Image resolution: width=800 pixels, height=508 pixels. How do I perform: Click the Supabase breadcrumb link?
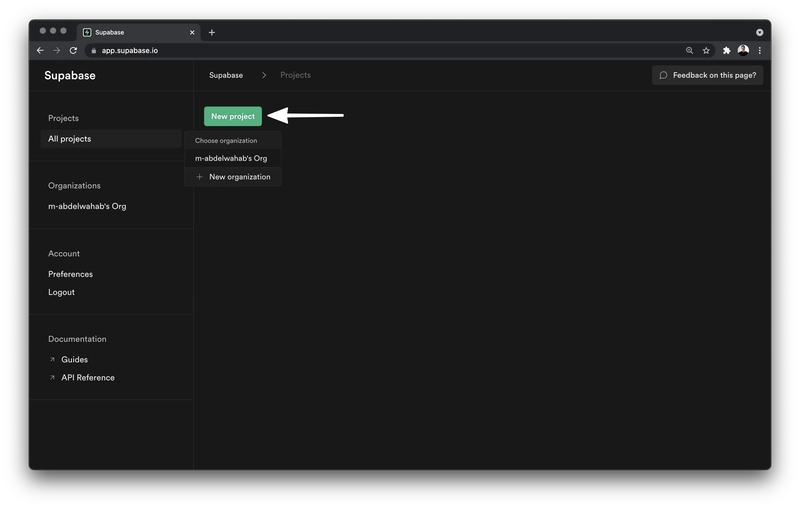point(226,75)
